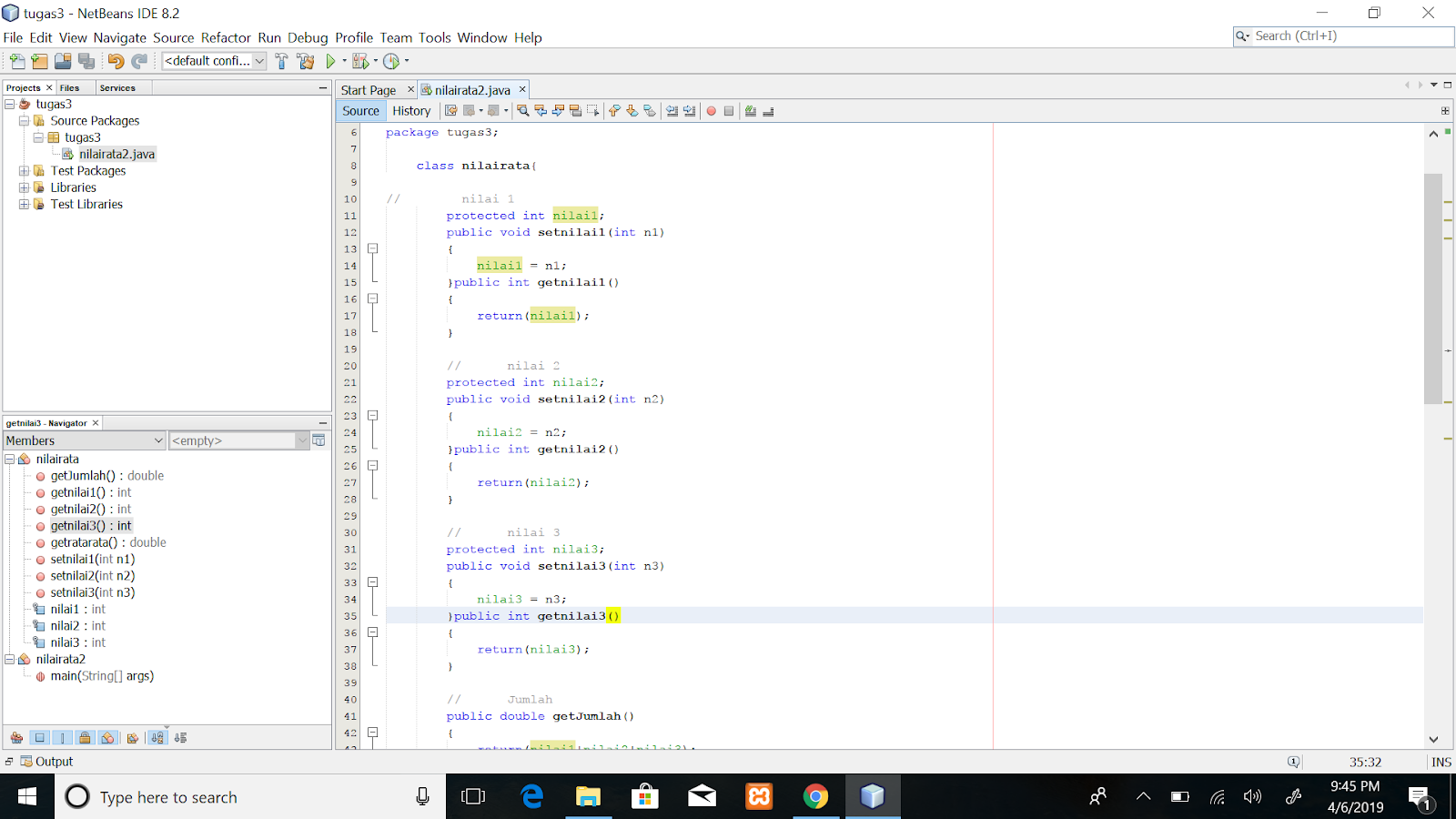Enable alphabetical sort in the Navigator panel
This screenshot has width=1456, height=819.
157,737
